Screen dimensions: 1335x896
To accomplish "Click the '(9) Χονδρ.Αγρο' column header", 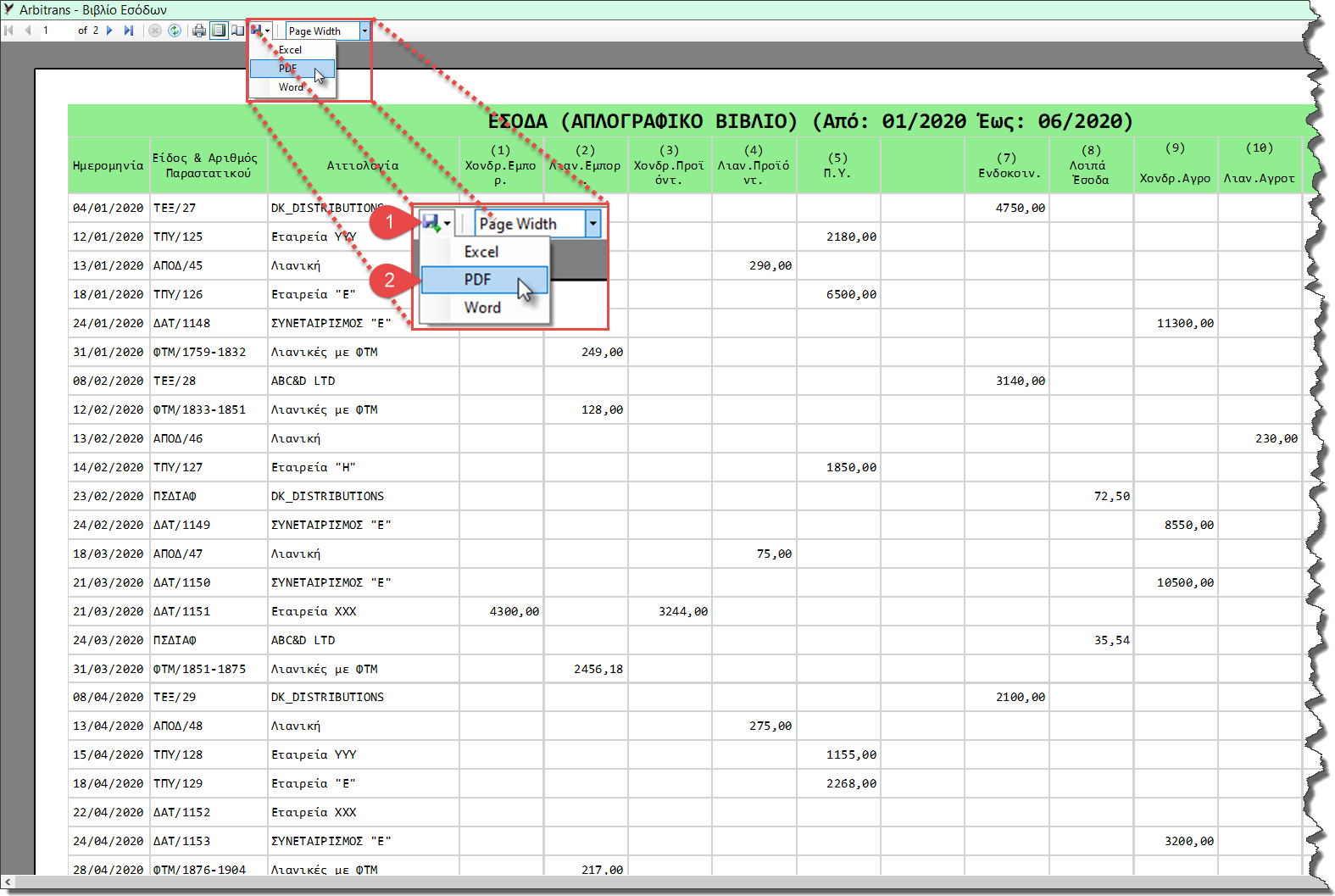I will [1175, 164].
